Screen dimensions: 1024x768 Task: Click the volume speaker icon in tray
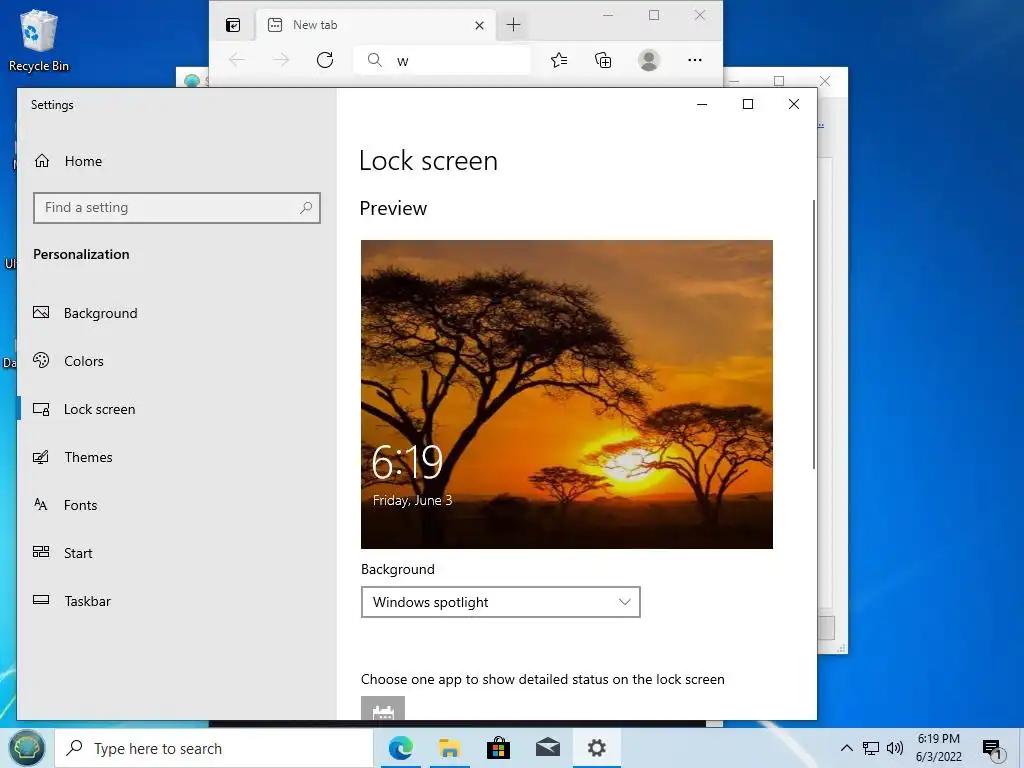tap(895, 748)
